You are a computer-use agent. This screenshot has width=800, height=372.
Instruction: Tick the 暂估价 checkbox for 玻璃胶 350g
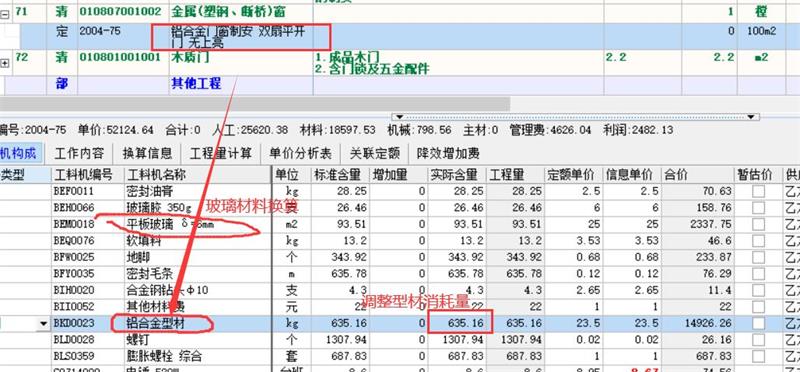pyautogui.click(x=758, y=208)
